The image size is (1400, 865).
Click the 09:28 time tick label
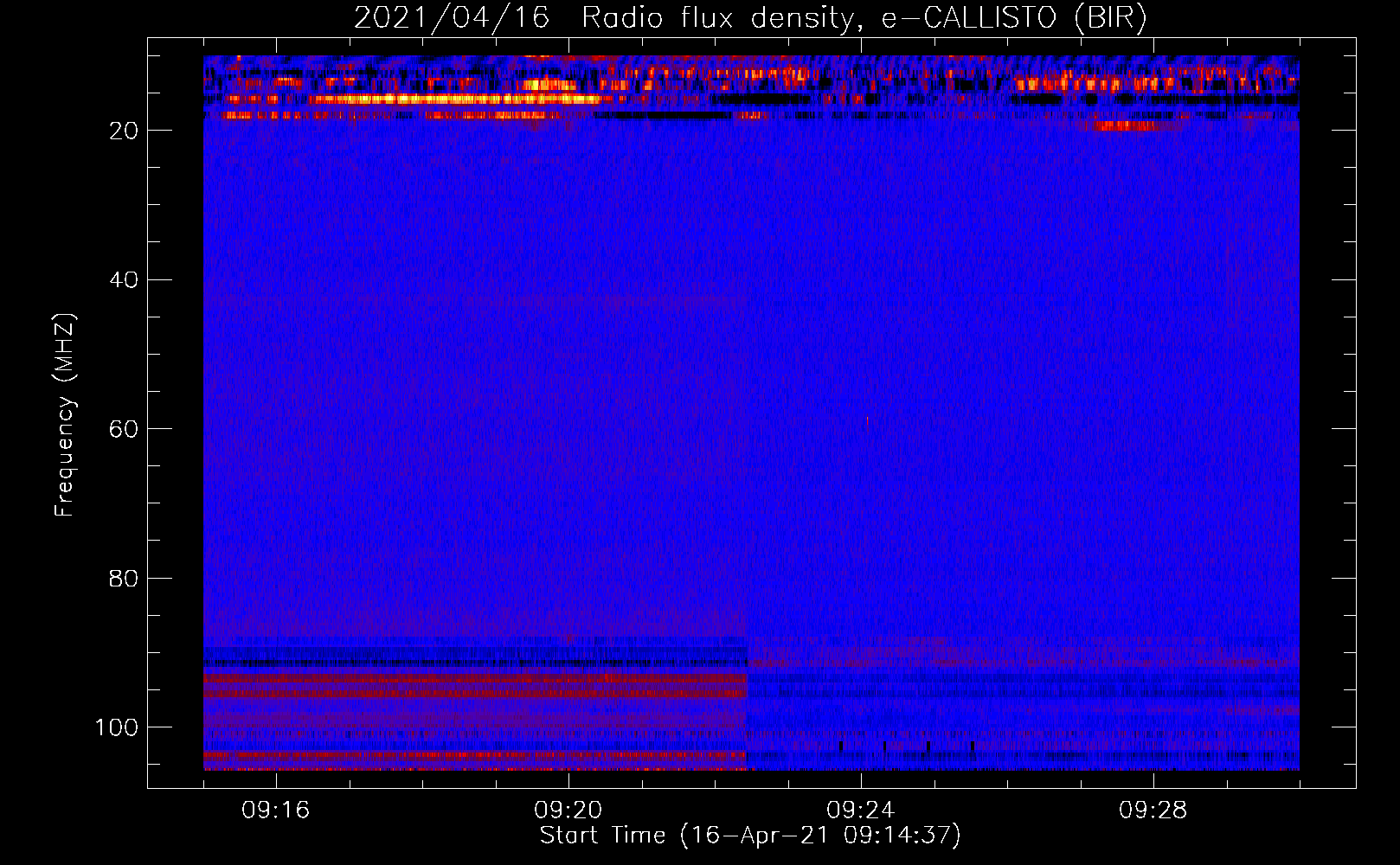pyautogui.click(x=1153, y=811)
